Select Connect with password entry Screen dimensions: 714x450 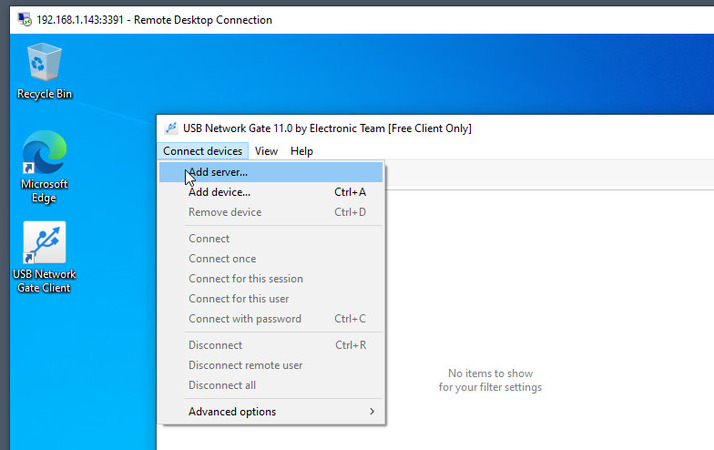point(271,319)
